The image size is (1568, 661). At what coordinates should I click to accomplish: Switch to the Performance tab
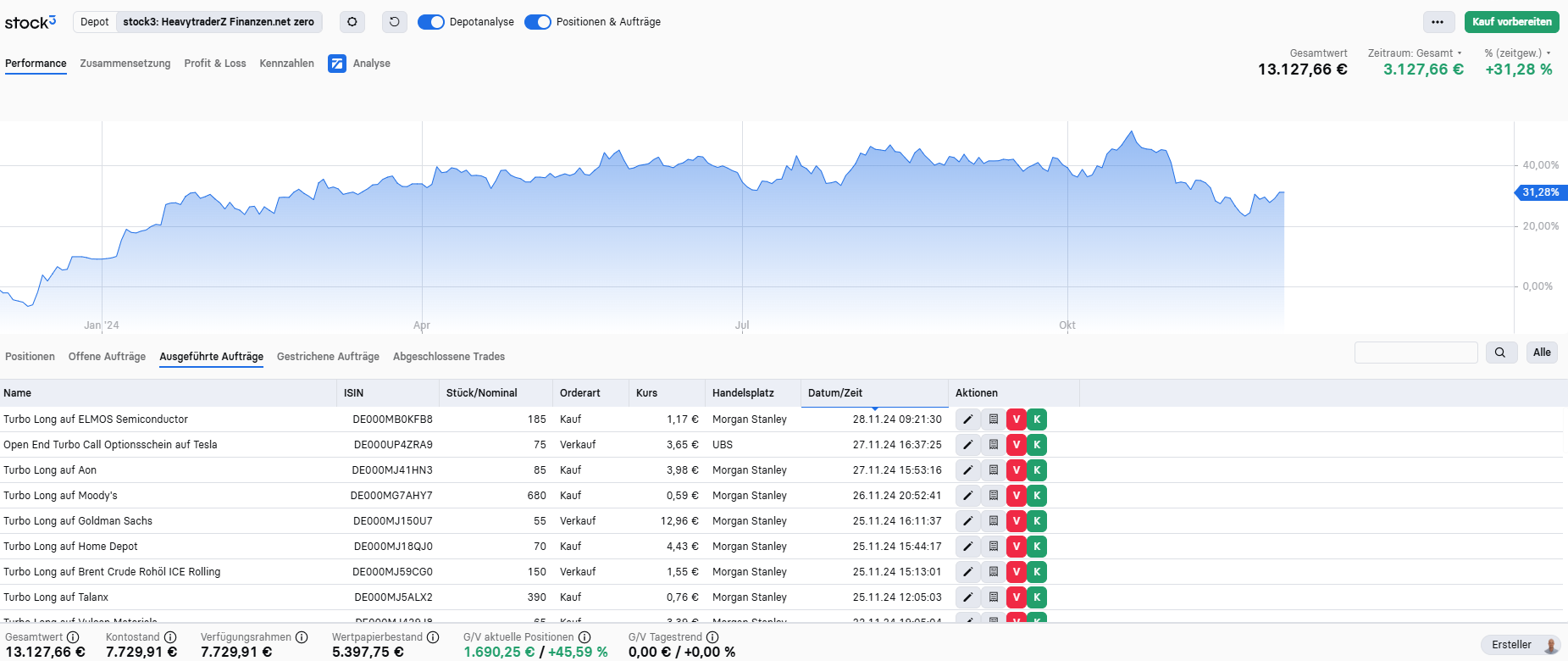pyautogui.click(x=36, y=64)
